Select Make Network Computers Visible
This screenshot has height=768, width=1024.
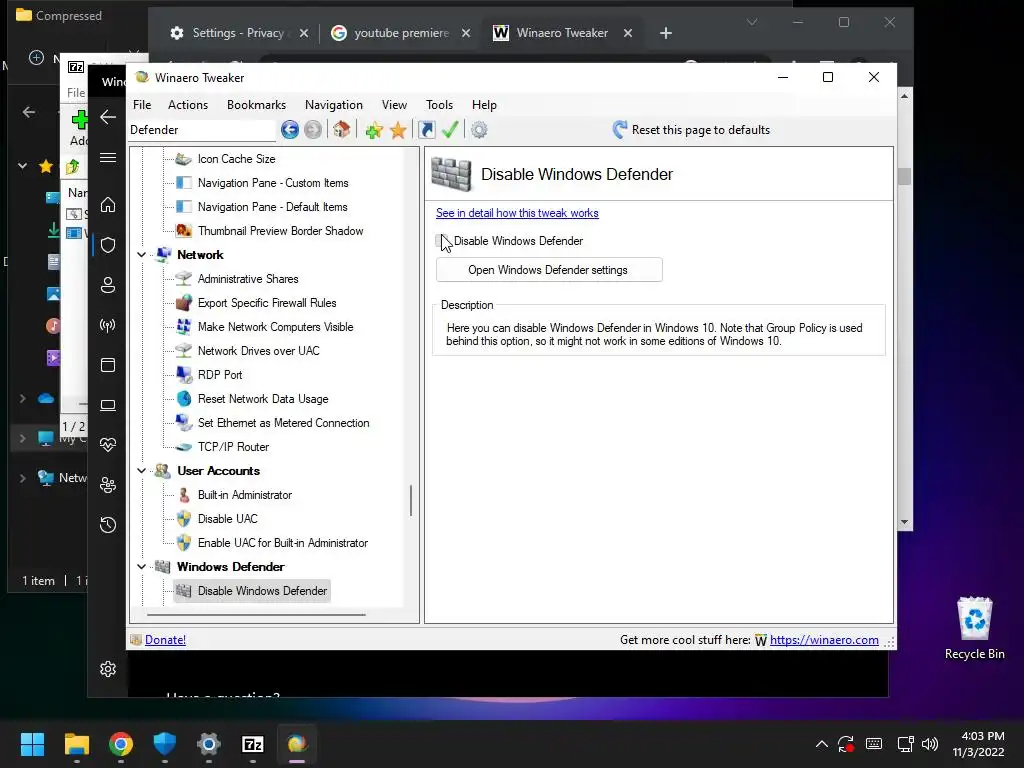click(275, 327)
